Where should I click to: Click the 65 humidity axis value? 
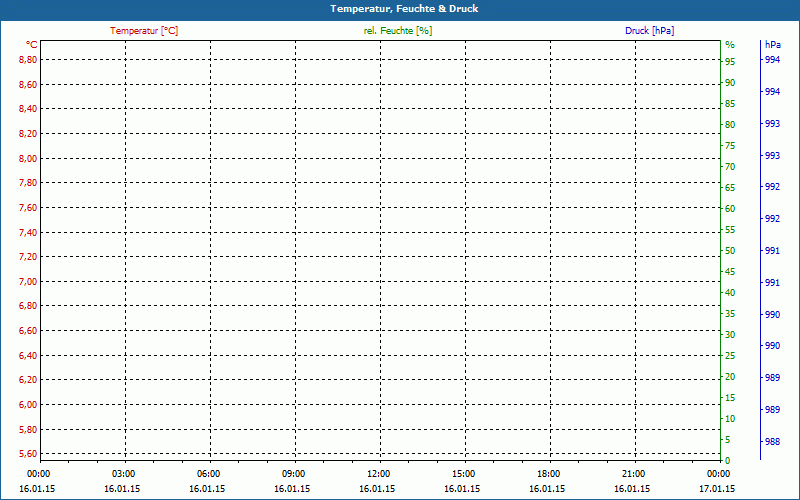click(730, 188)
